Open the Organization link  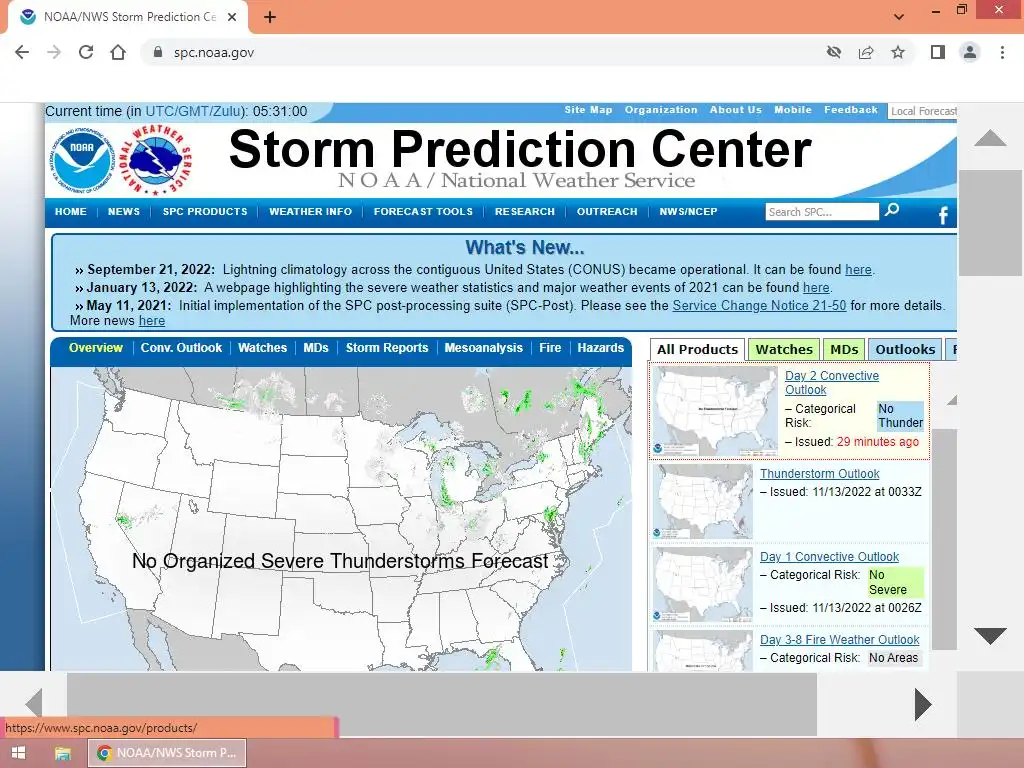[661, 110]
